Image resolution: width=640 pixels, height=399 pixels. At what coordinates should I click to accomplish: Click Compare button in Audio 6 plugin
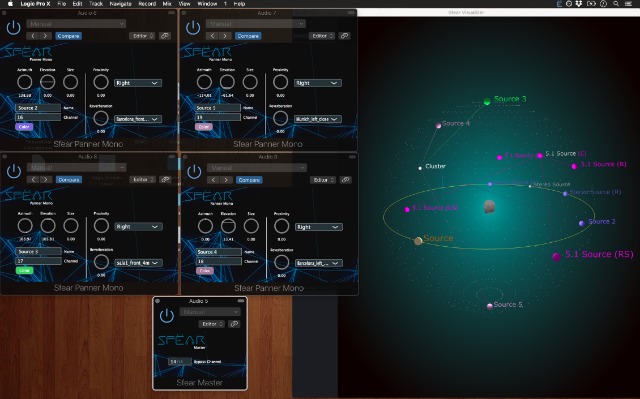click(69, 36)
